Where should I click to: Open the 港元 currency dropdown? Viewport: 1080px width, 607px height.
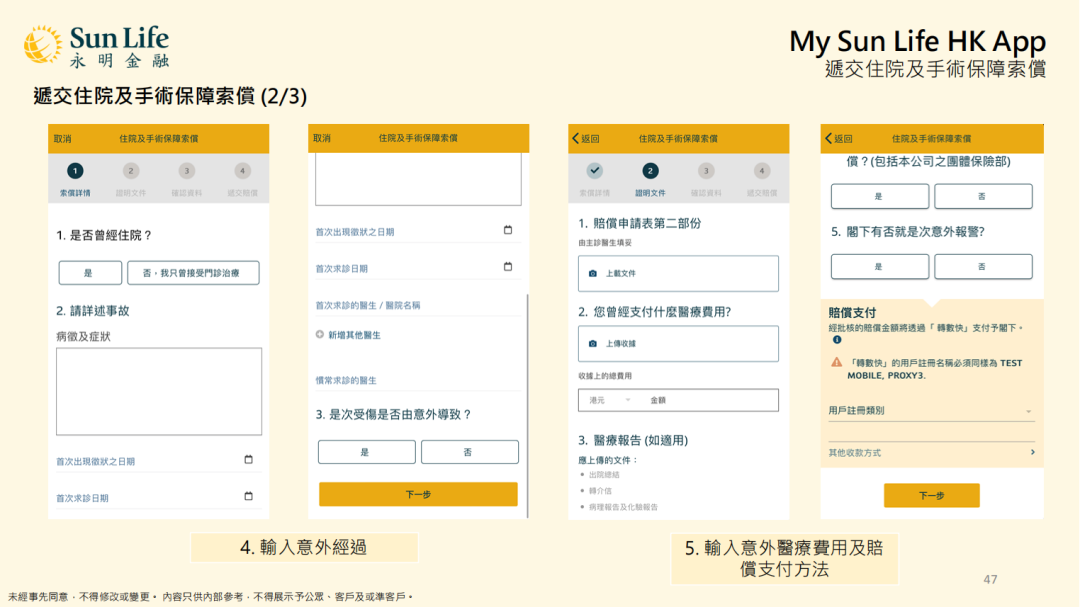(x=609, y=400)
